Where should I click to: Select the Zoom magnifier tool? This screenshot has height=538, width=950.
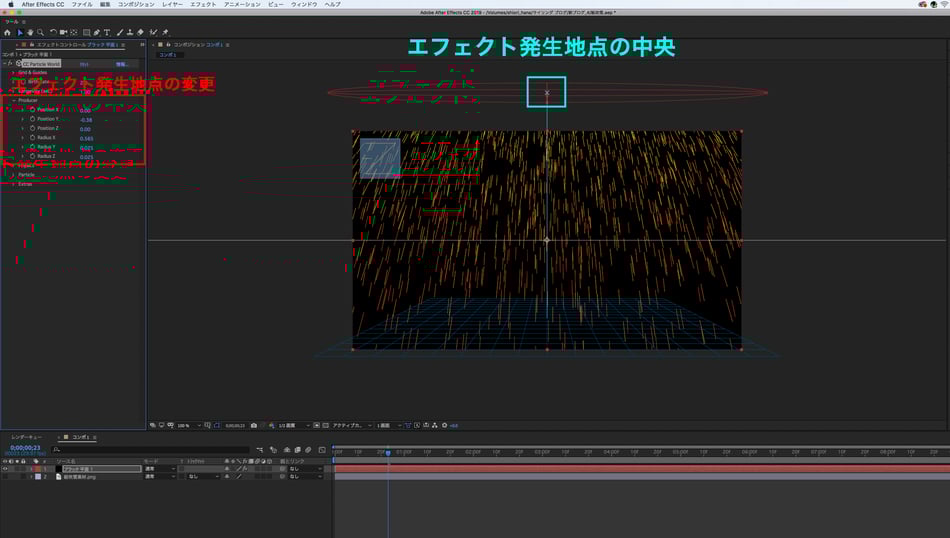[x=40, y=32]
